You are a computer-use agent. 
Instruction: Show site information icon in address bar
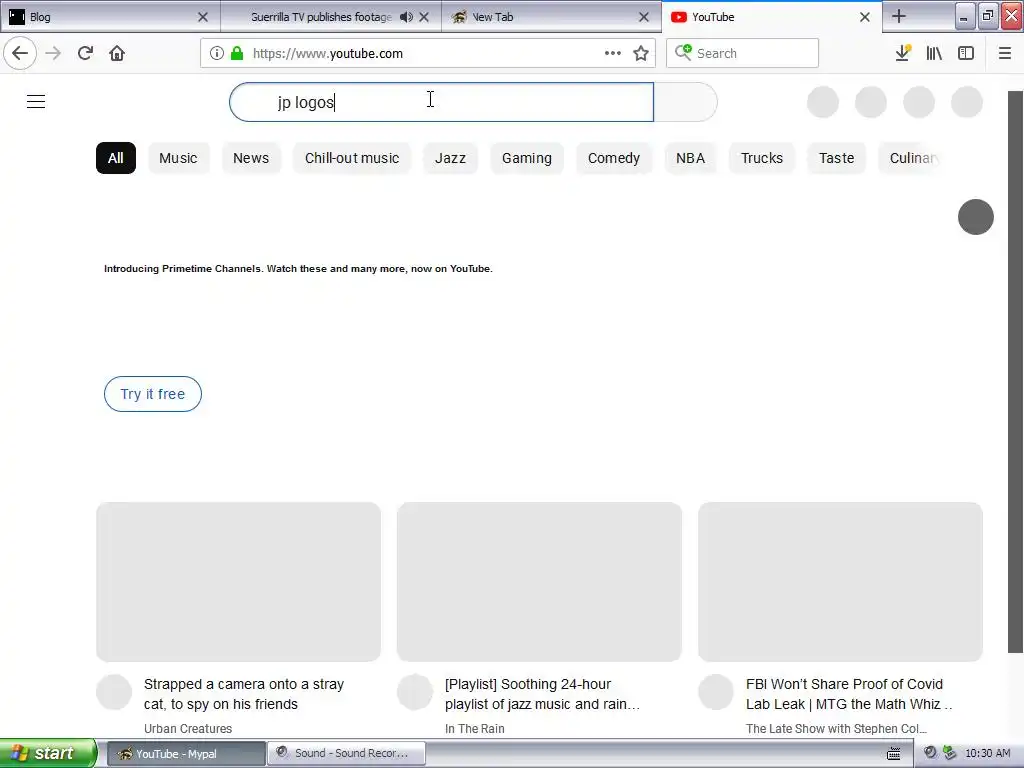tap(217, 53)
